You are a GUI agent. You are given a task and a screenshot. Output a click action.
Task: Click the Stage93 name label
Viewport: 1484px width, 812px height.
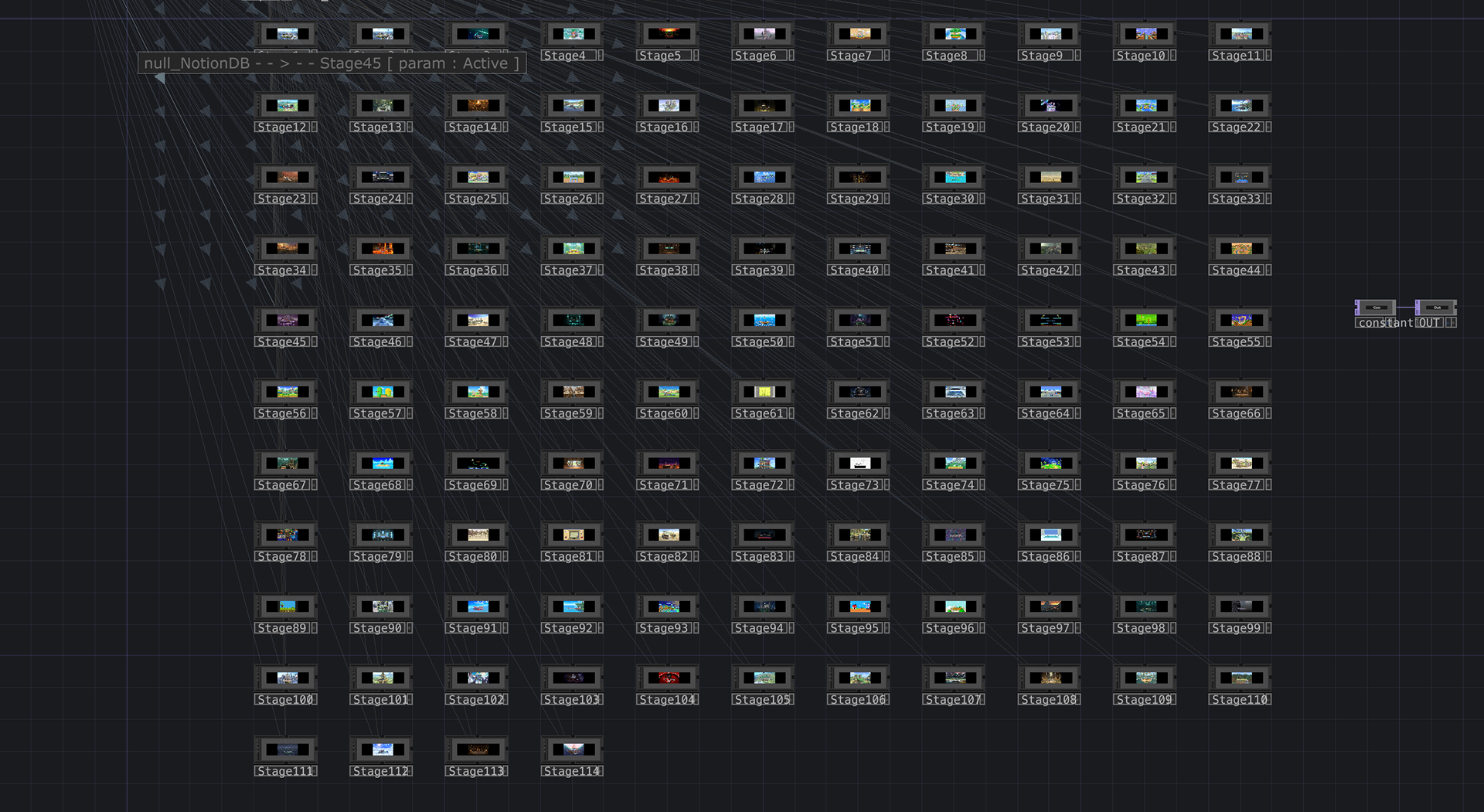[664, 628]
